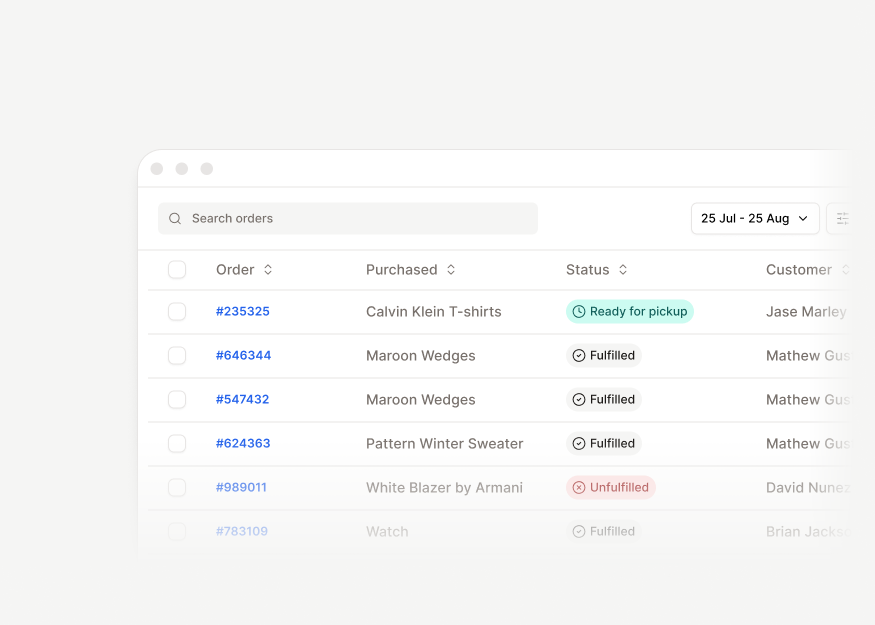Click customer Jase Marley
The height and width of the screenshot is (625, 875).
tap(806, 311)
